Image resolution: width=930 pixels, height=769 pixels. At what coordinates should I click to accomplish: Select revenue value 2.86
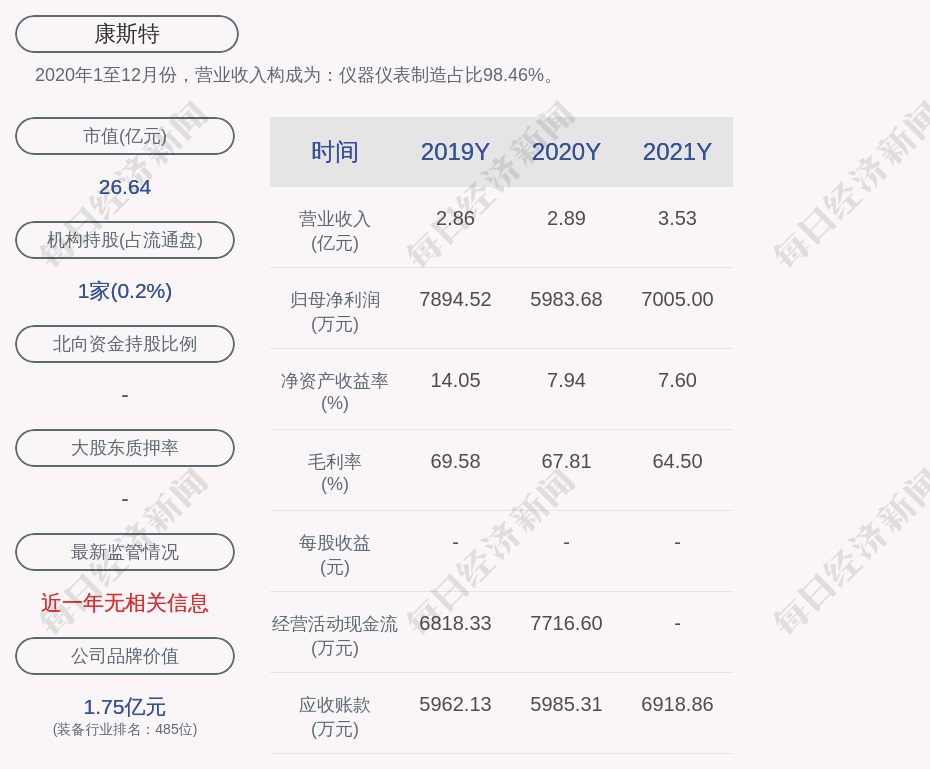[x=455, y=218]
